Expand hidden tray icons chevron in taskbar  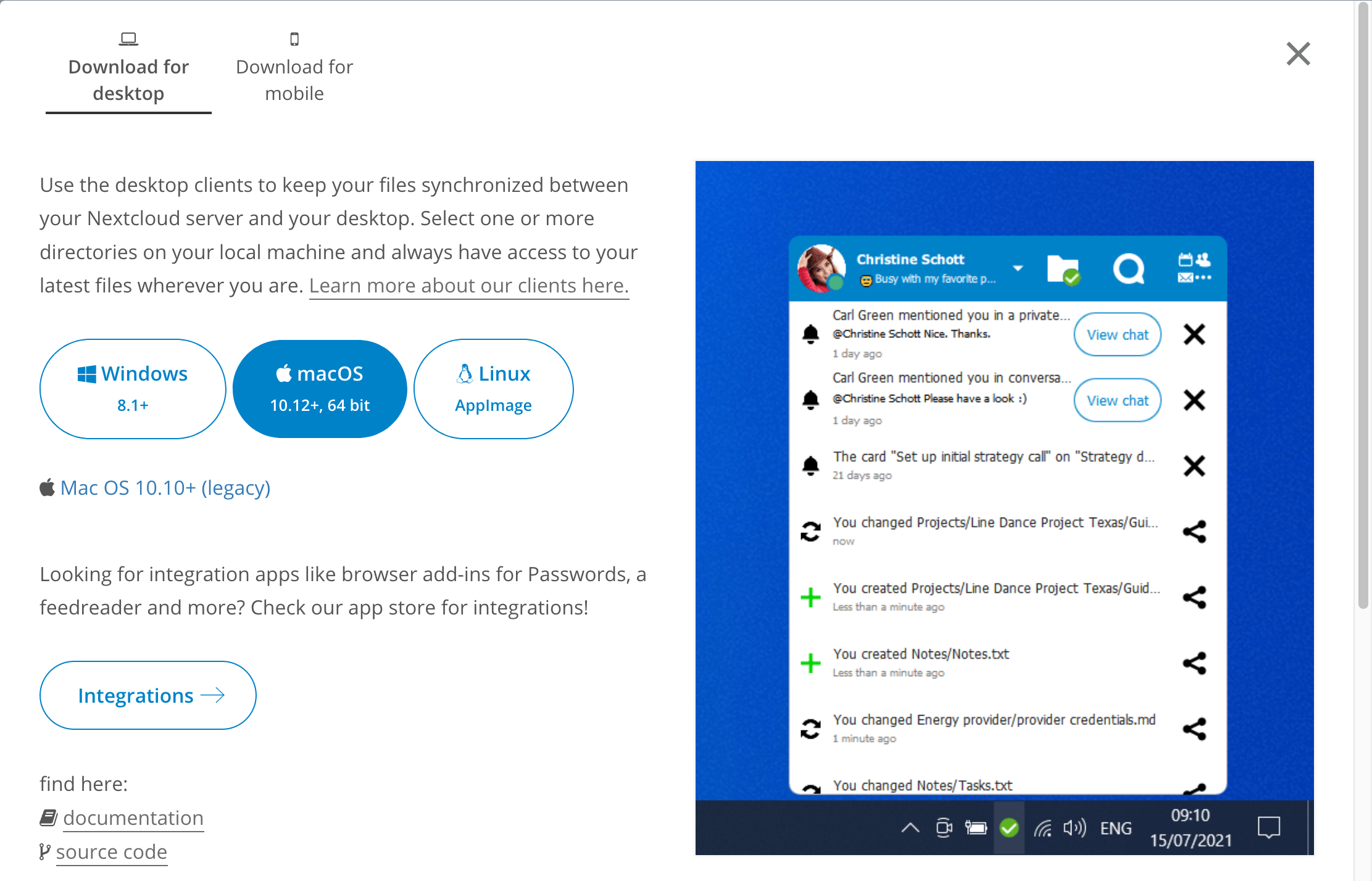point(910,827)
